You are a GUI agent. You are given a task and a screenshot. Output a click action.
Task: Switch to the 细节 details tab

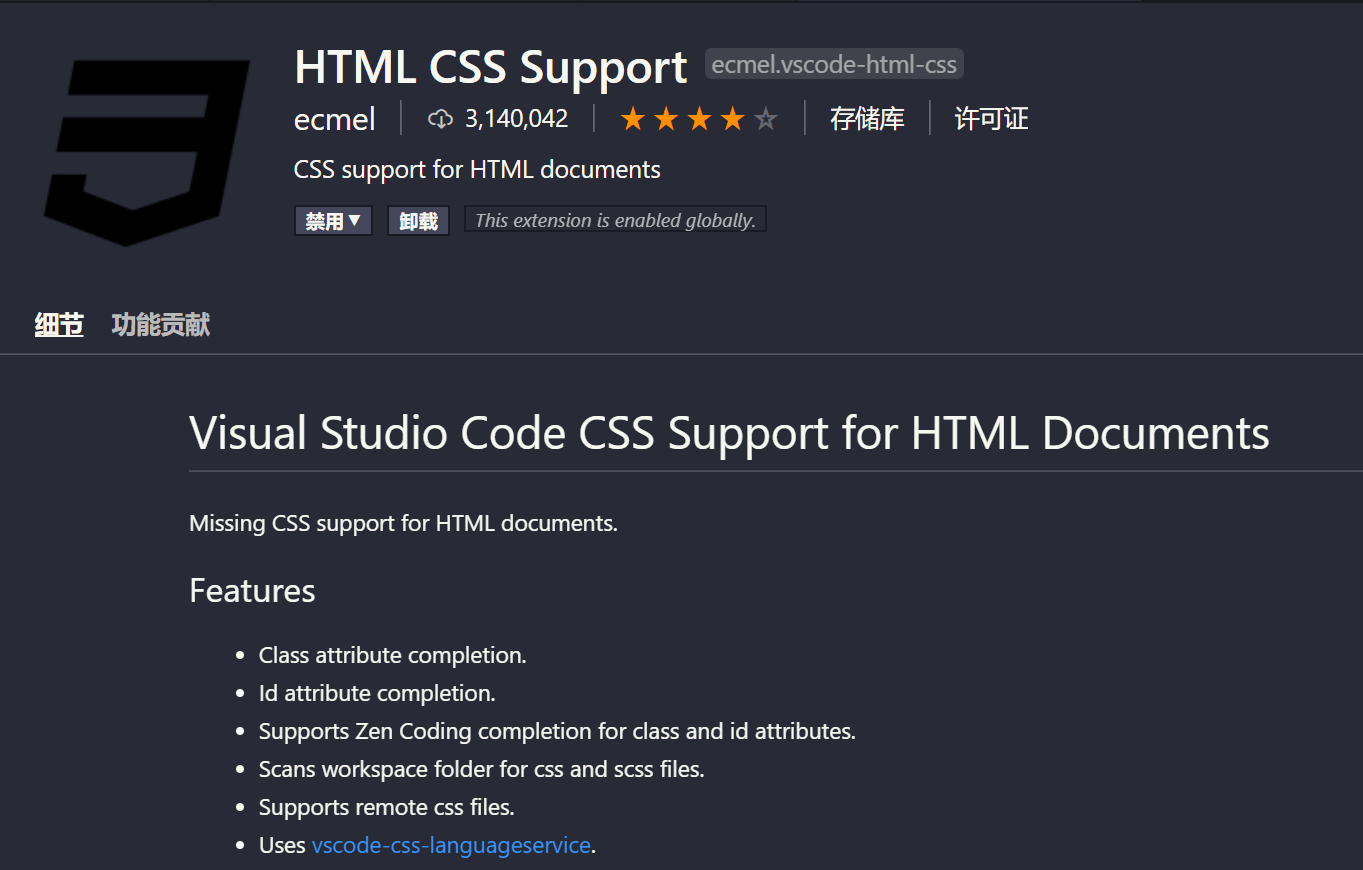59,325
